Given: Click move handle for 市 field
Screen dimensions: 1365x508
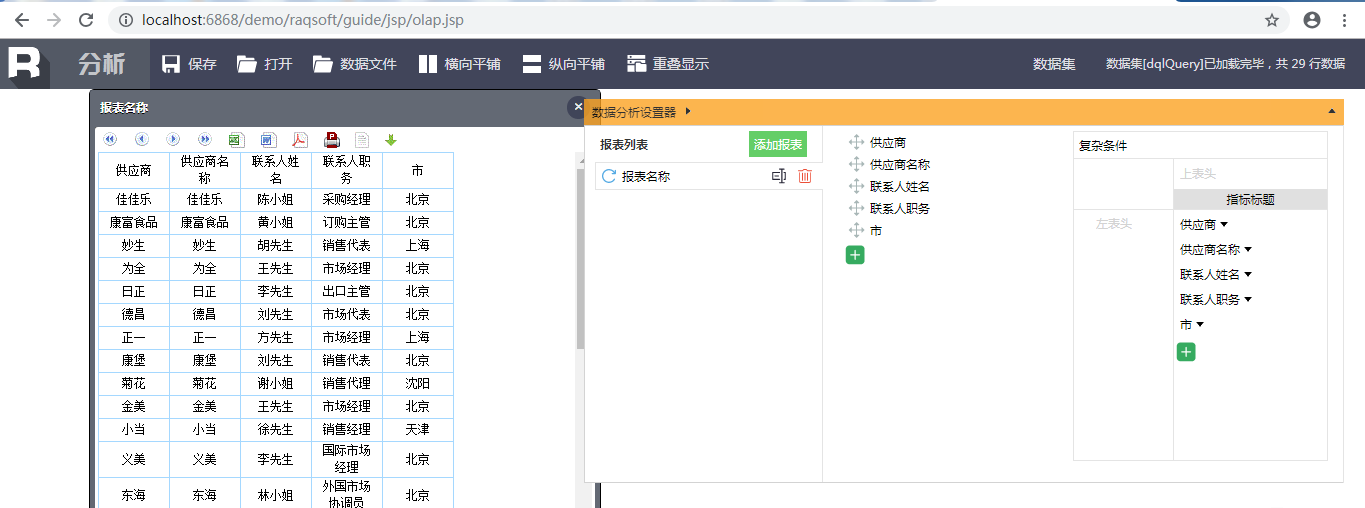Looking at the screenshot, I should (x=856, y=231).
